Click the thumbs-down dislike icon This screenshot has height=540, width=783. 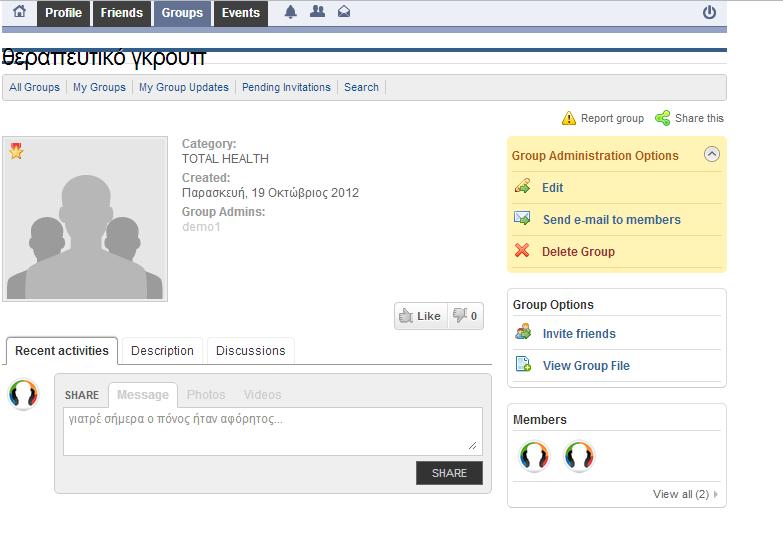459,315
